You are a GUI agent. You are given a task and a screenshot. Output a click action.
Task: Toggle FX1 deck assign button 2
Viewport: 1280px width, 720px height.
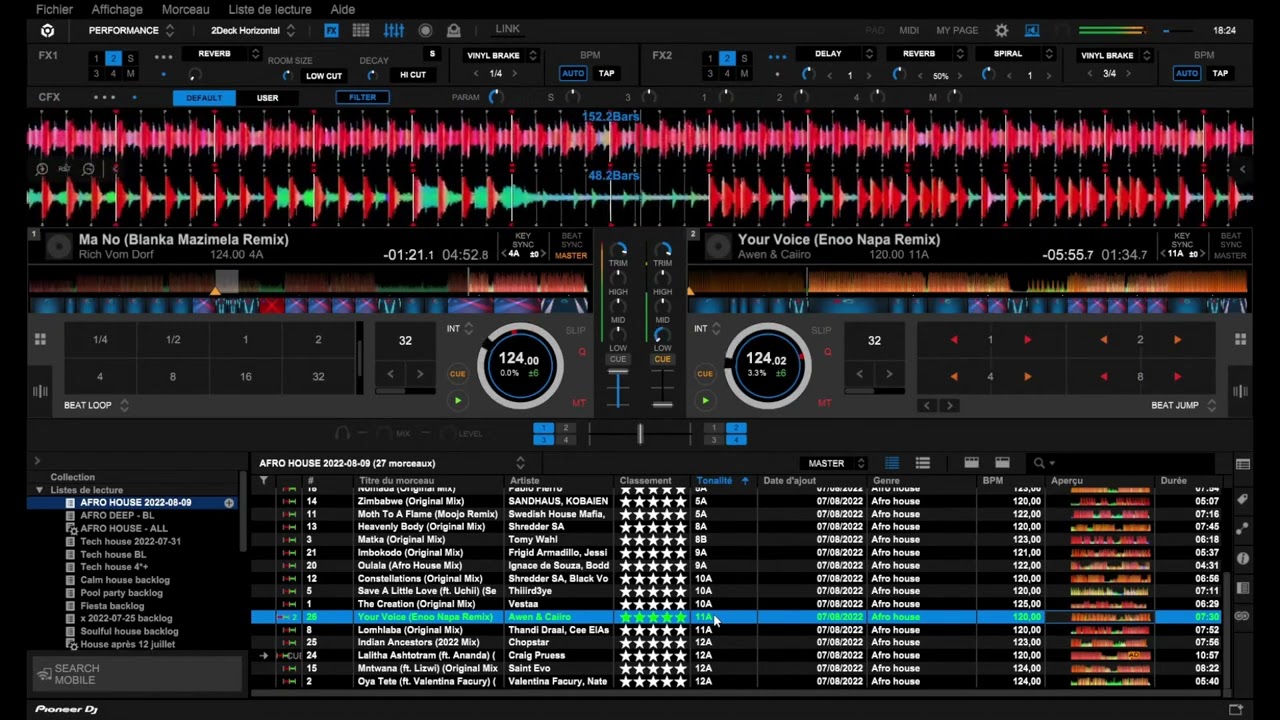coord(113,59)
